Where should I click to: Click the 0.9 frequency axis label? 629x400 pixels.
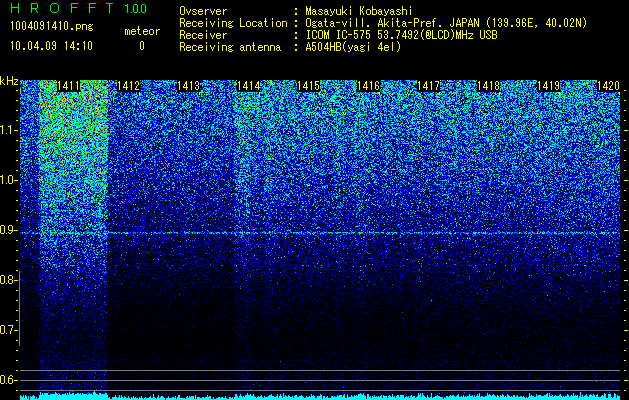click(x=9, y=230)
